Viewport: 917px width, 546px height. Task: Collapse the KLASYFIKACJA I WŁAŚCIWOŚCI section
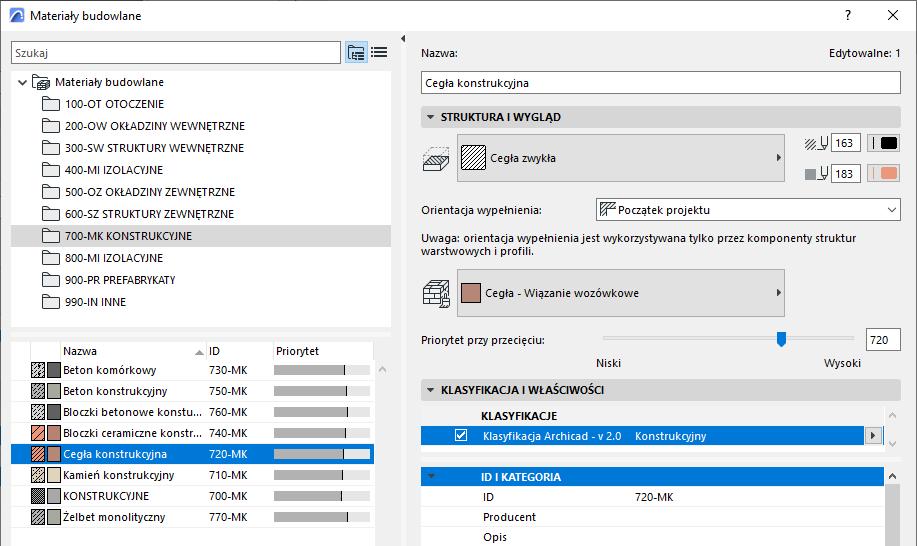[430, 390]
